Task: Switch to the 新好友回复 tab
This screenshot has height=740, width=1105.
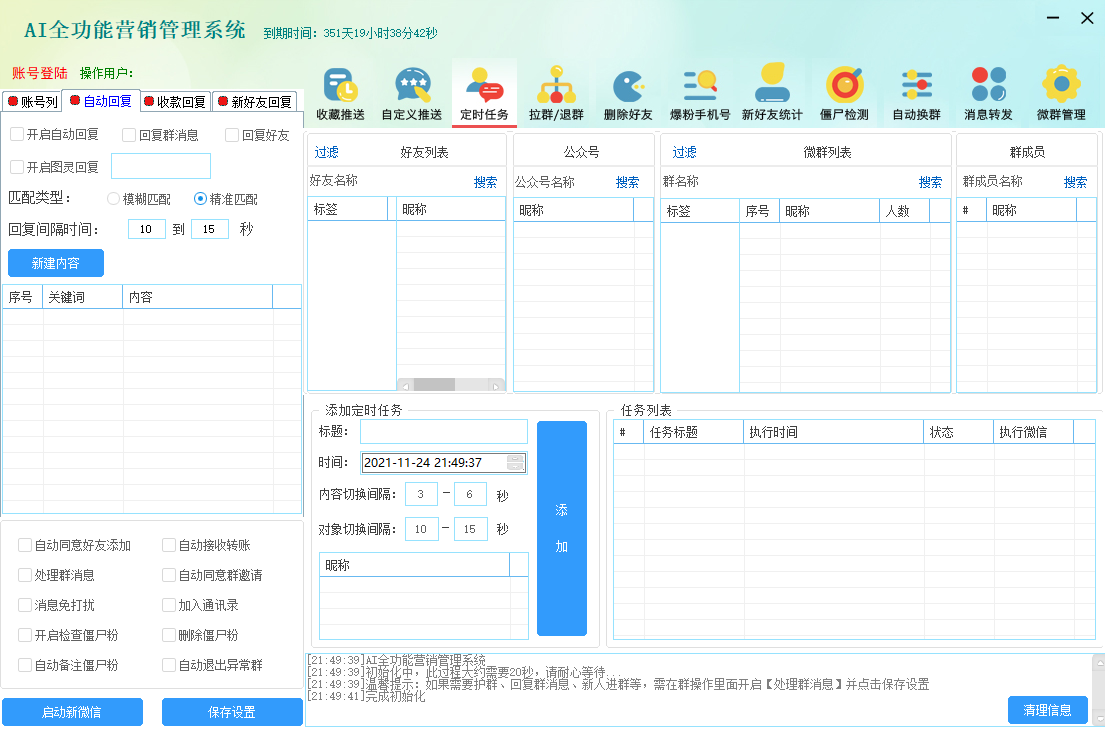Action: tap(254, 102)
